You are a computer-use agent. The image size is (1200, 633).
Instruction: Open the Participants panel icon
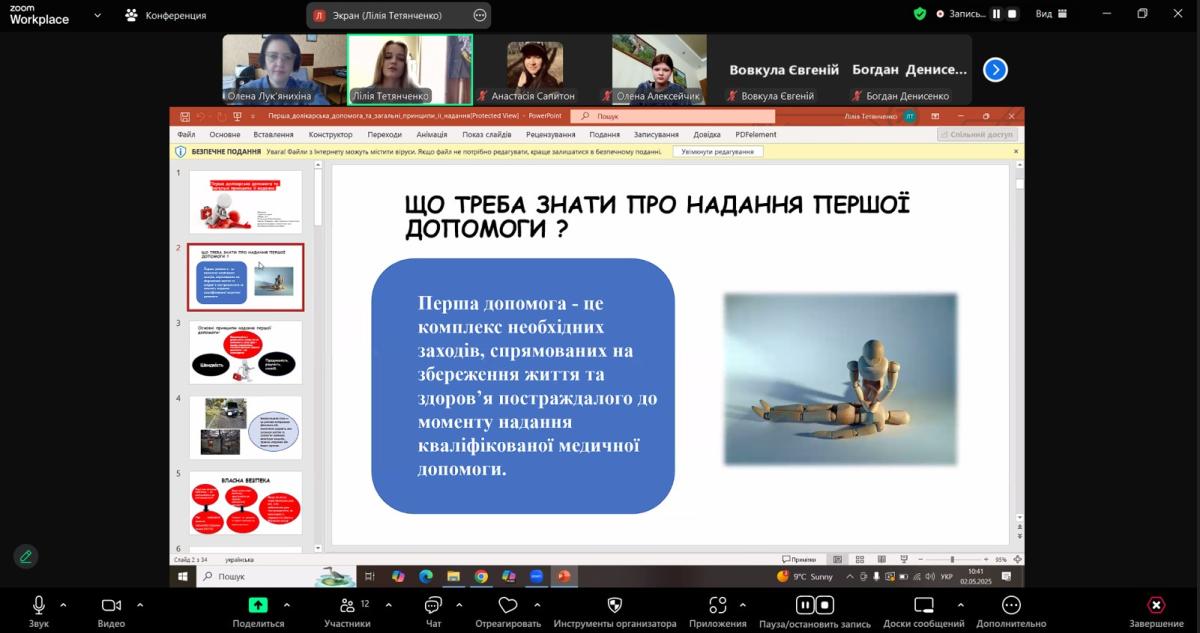click(347, 606)
